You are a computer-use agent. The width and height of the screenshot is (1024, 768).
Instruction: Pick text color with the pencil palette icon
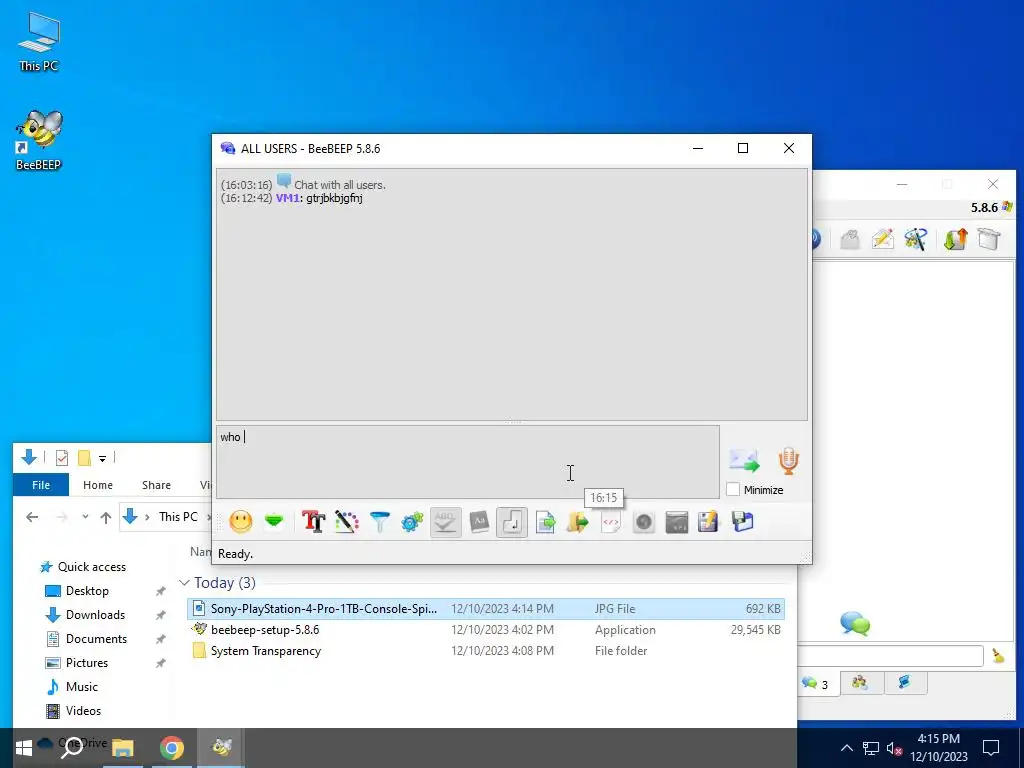click(347, 522)
